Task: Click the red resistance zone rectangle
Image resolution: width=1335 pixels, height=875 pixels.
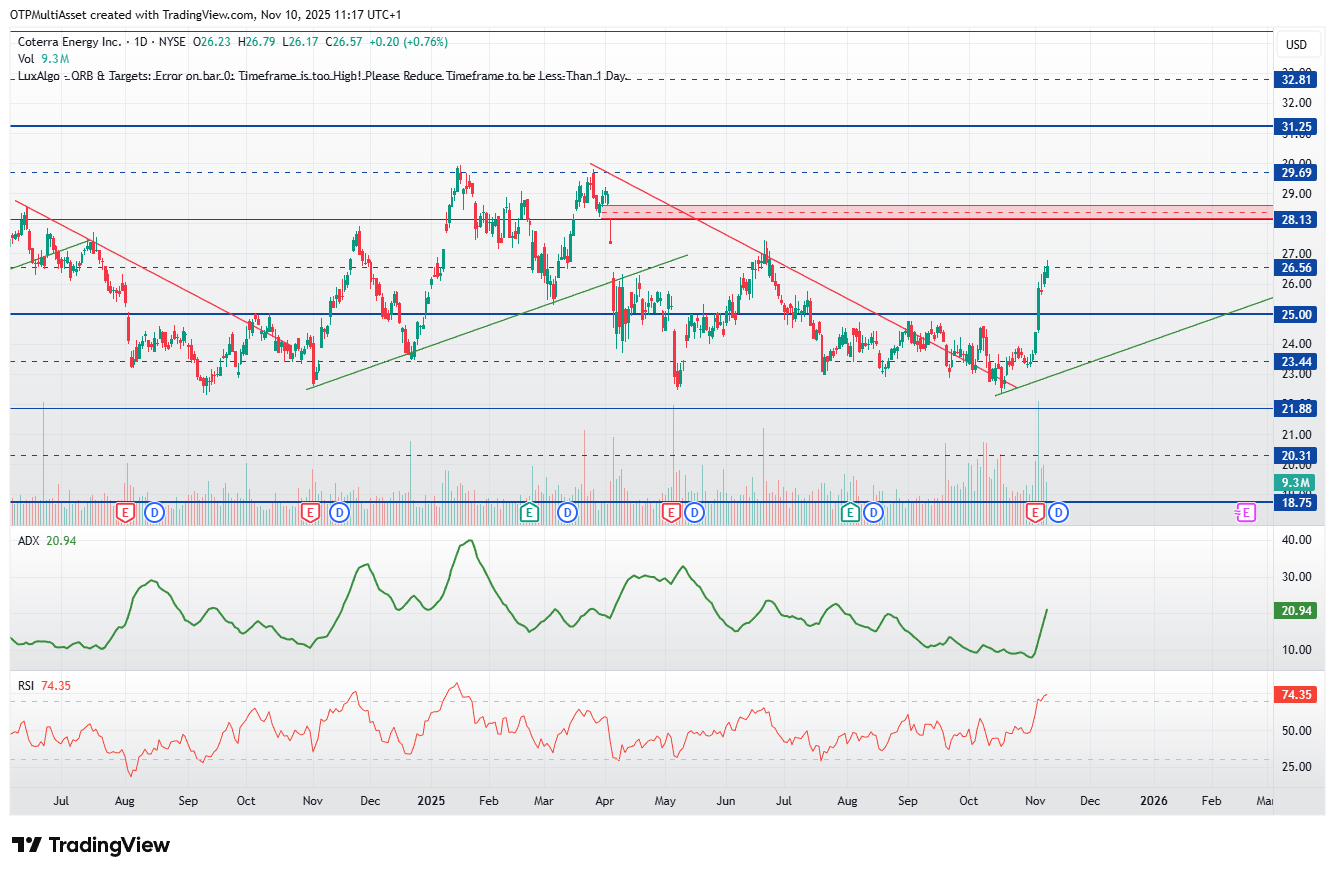Action: (937, 212)
